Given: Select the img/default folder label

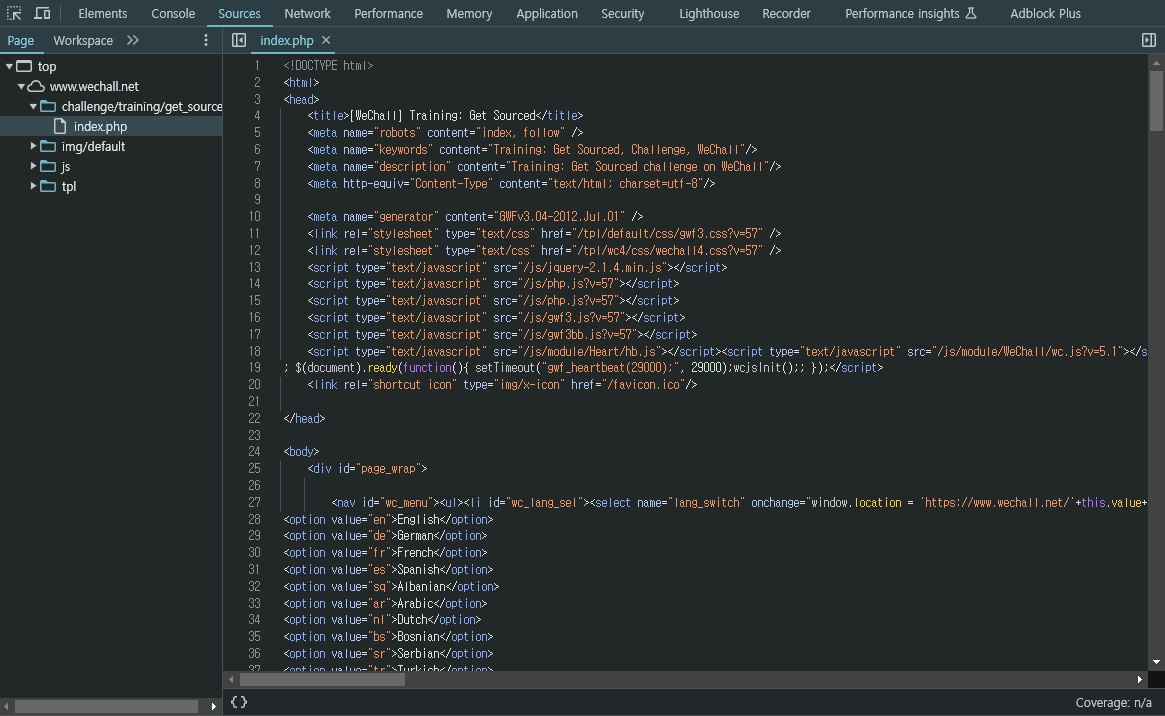Looking at the screenshot, I should [93, 146].
